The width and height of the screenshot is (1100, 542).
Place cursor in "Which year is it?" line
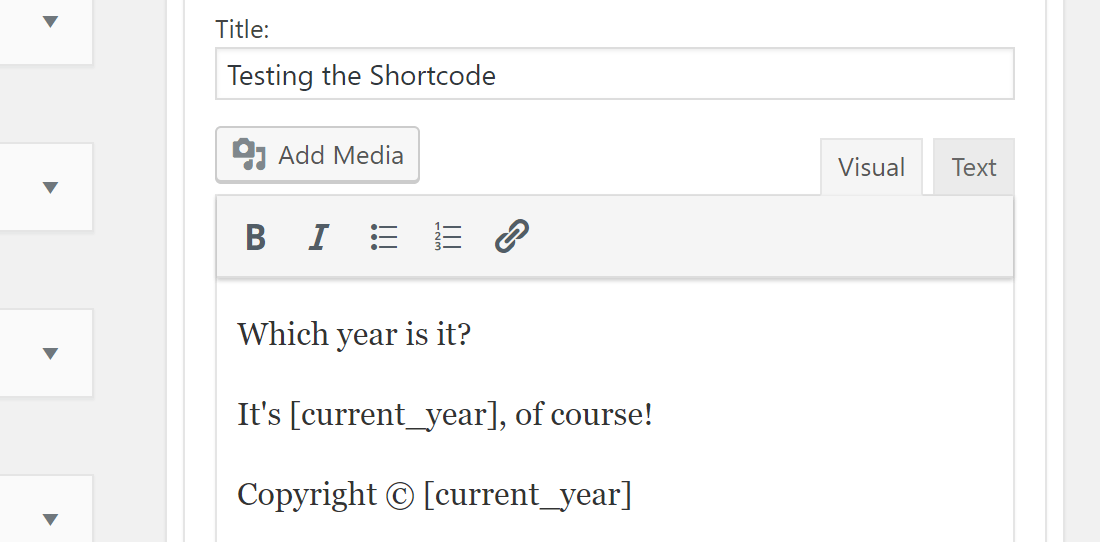[354, 334]
